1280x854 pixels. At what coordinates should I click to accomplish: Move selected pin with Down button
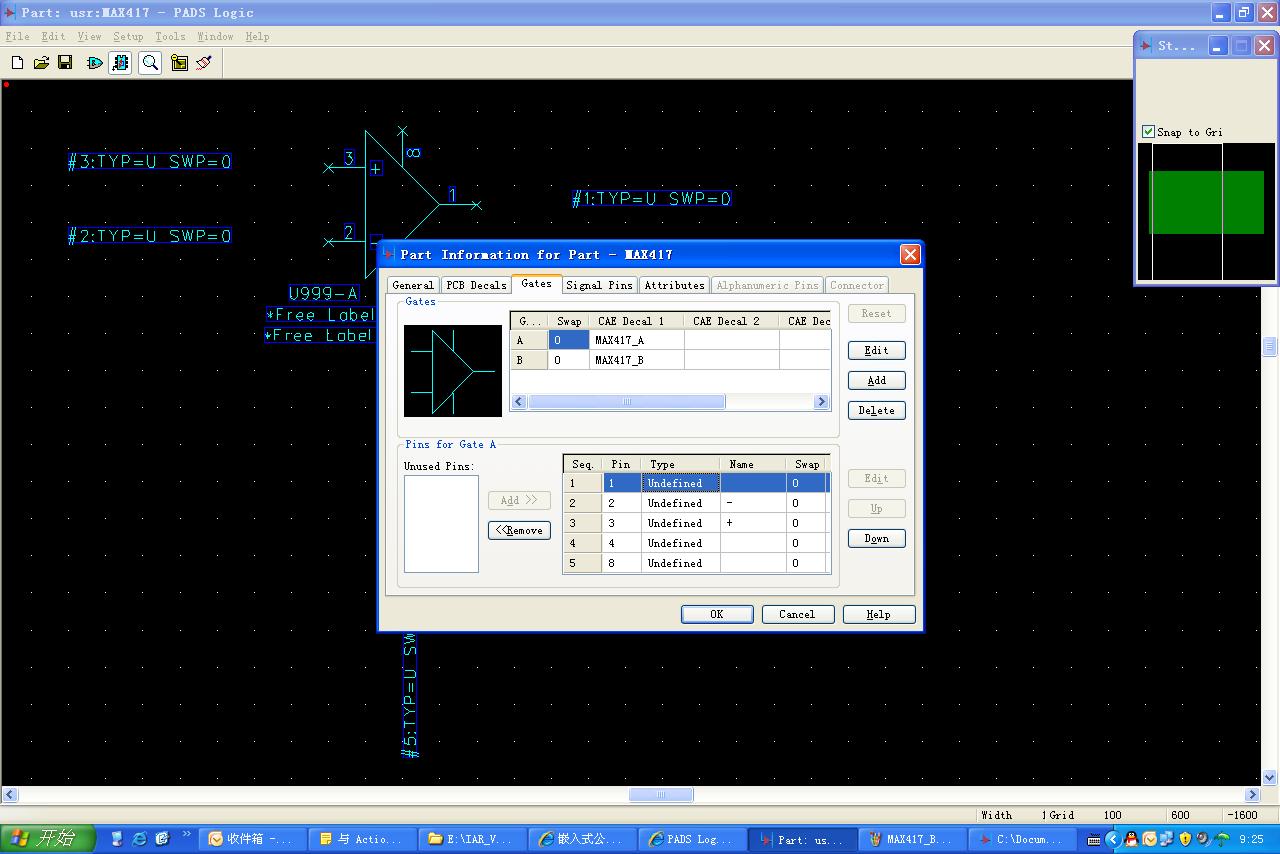876,538
